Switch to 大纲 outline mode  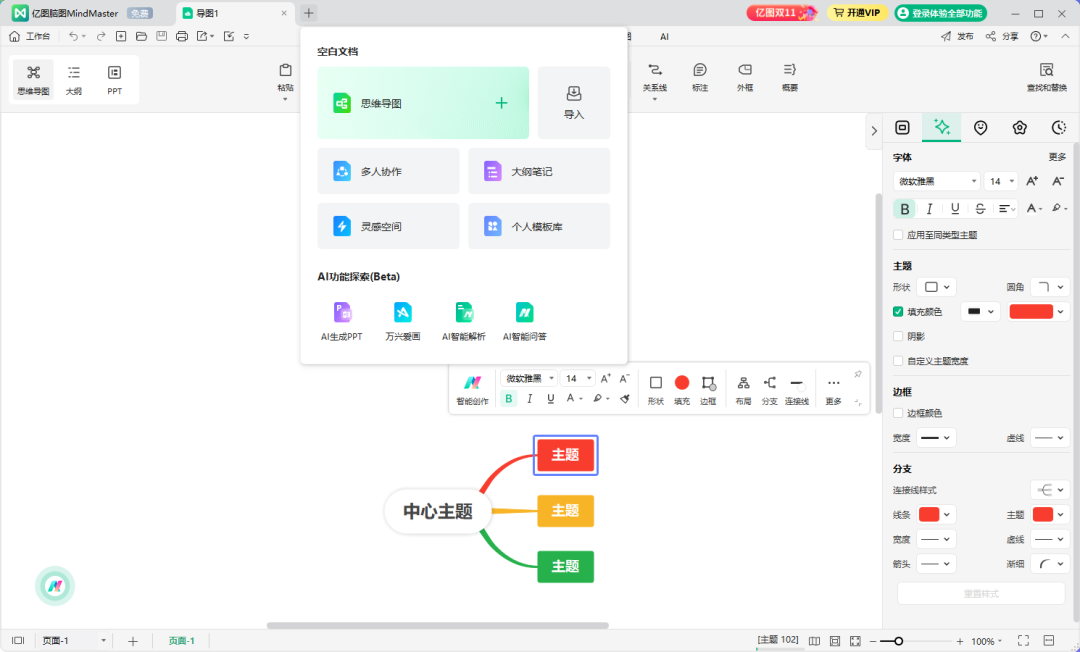coord(73,80)
